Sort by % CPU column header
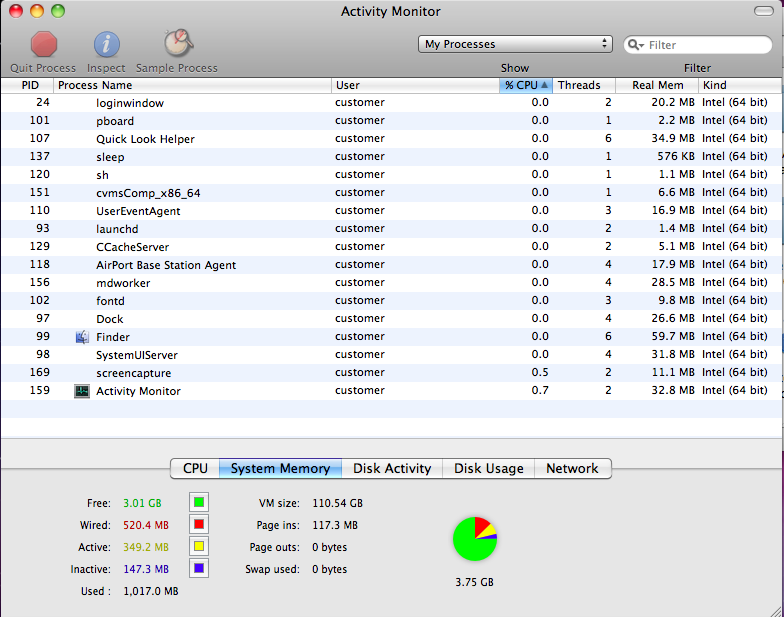Image resolution: width=784 pixels, height=617 pixels. [x=526, y=85]
